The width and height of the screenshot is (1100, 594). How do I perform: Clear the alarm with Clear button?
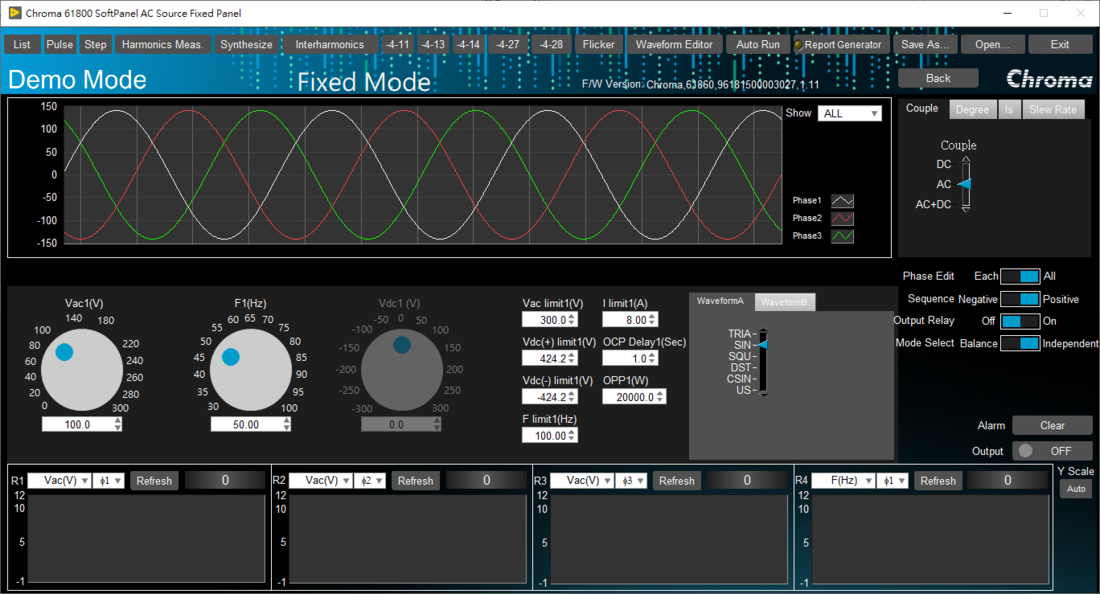(x=1052, y=426)
